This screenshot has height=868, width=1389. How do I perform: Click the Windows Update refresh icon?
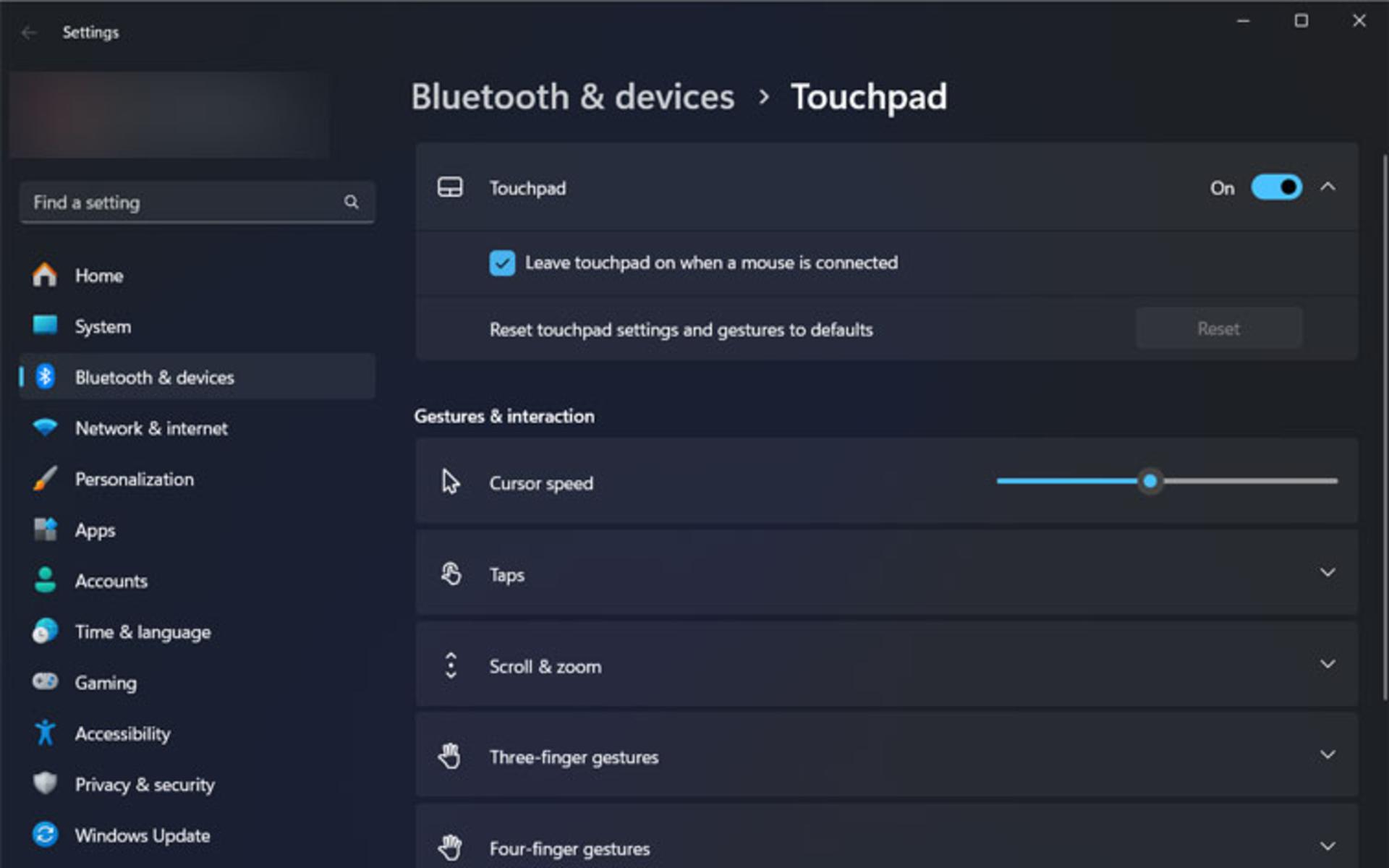pos(45,835)
